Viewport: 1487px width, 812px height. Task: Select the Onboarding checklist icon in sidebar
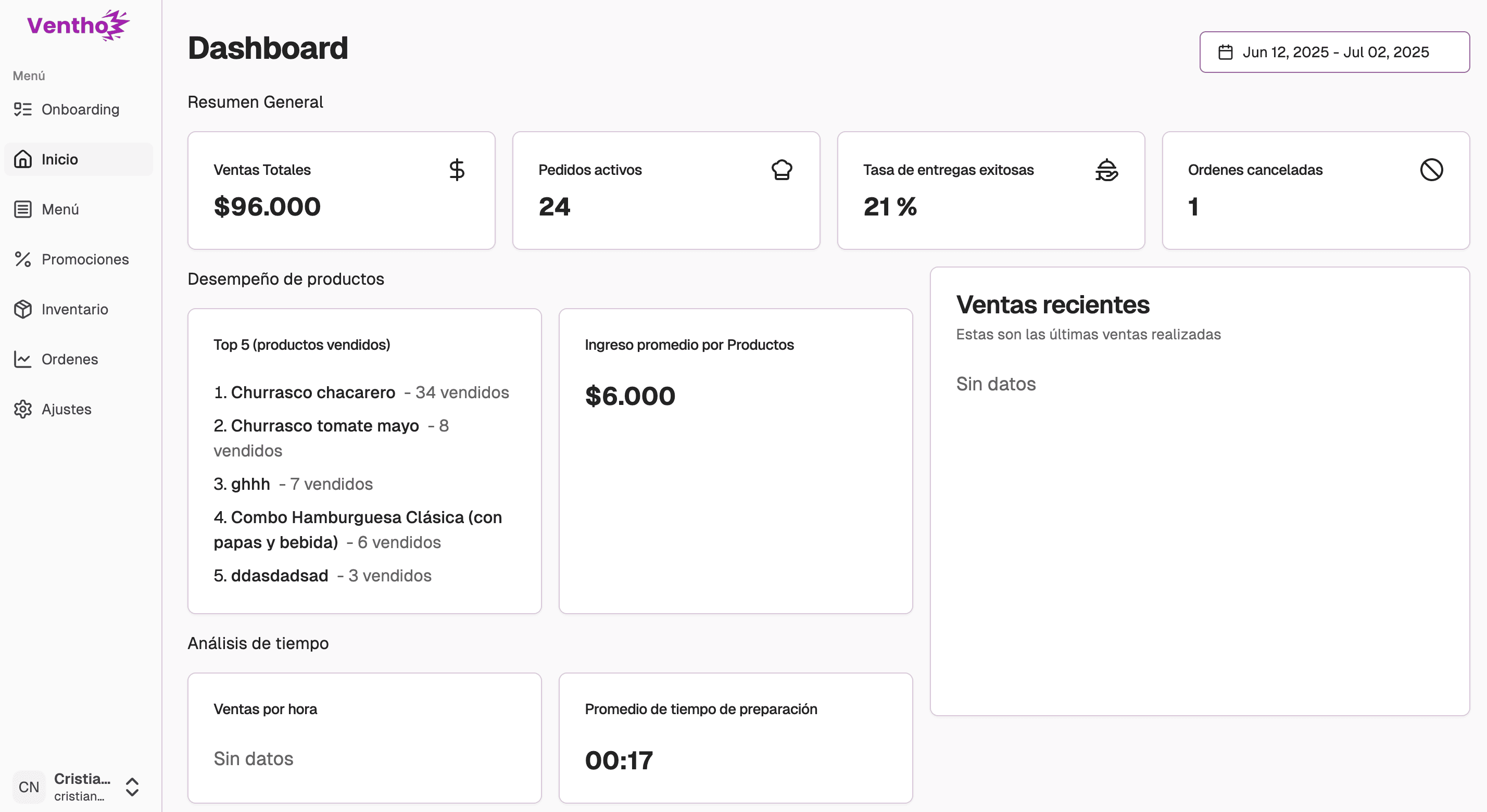23,109
